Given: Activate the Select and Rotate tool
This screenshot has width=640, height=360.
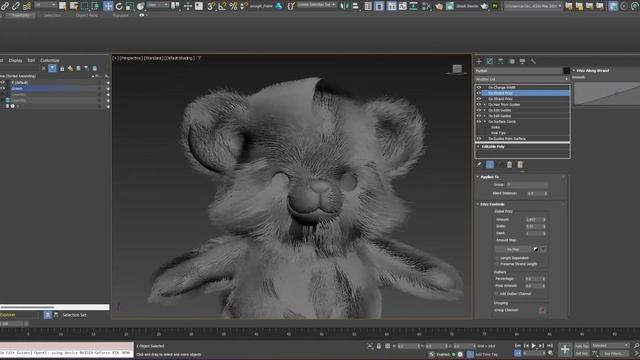Looking at the screenshot, I should pos(119,6).
